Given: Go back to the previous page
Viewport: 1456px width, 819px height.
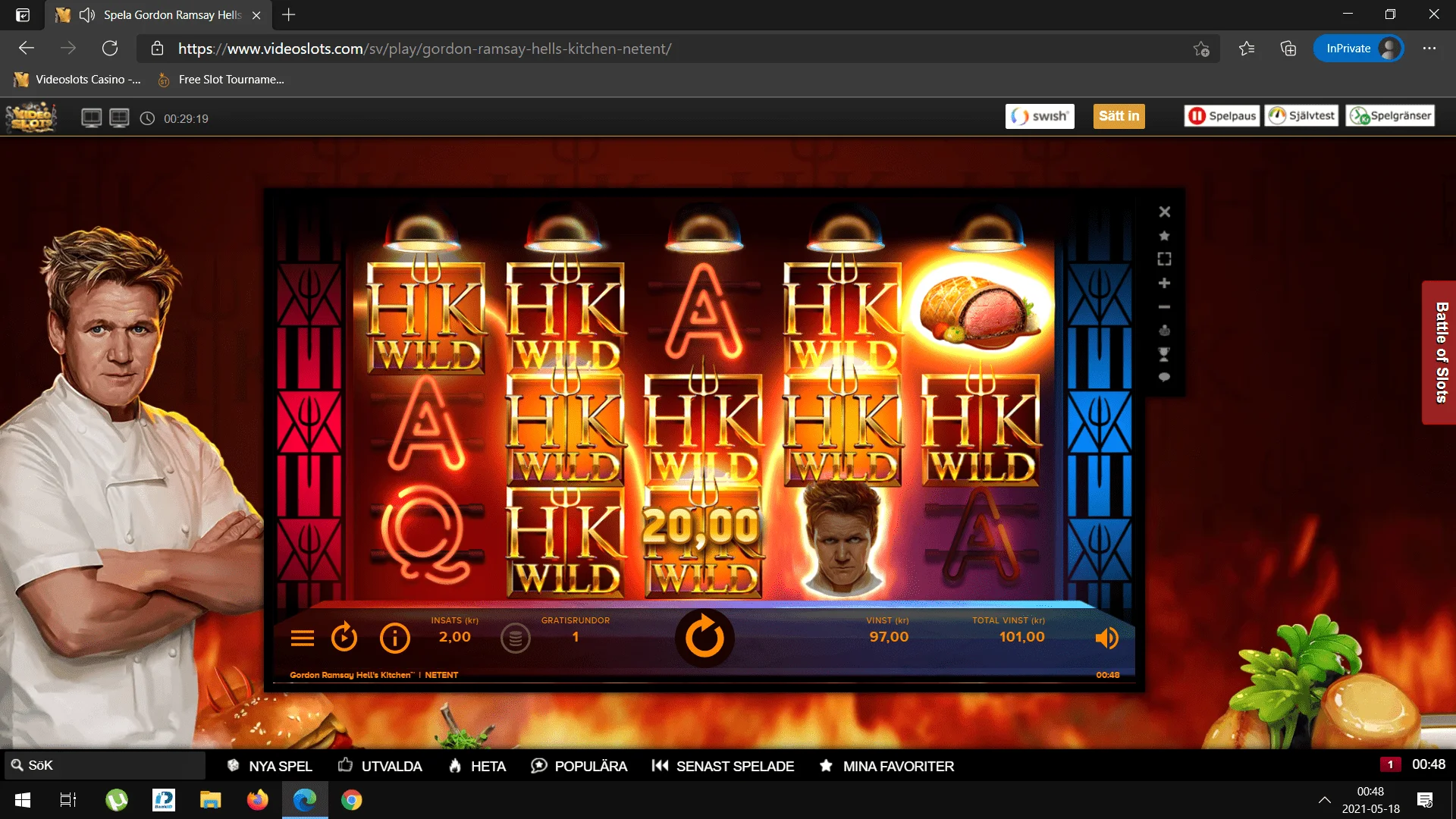Looking at the screenshot, I should (x=27, y=49).
